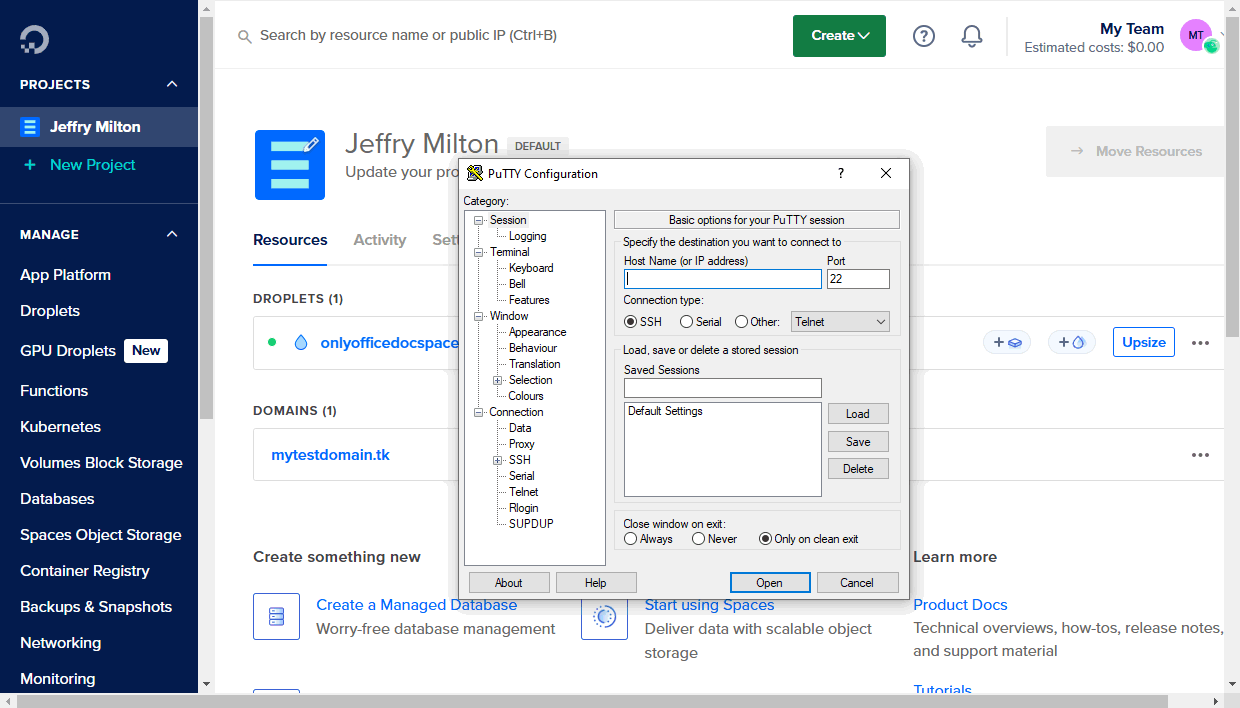Click the Upsize button for the droplet

click(x=1143, y=342)
